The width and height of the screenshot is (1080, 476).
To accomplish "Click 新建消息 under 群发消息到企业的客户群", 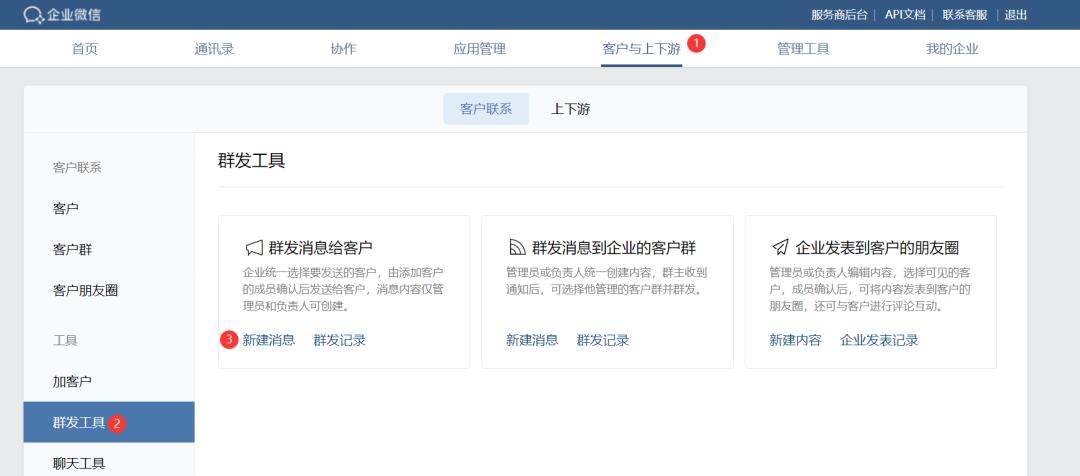I will tap(532, 340).
